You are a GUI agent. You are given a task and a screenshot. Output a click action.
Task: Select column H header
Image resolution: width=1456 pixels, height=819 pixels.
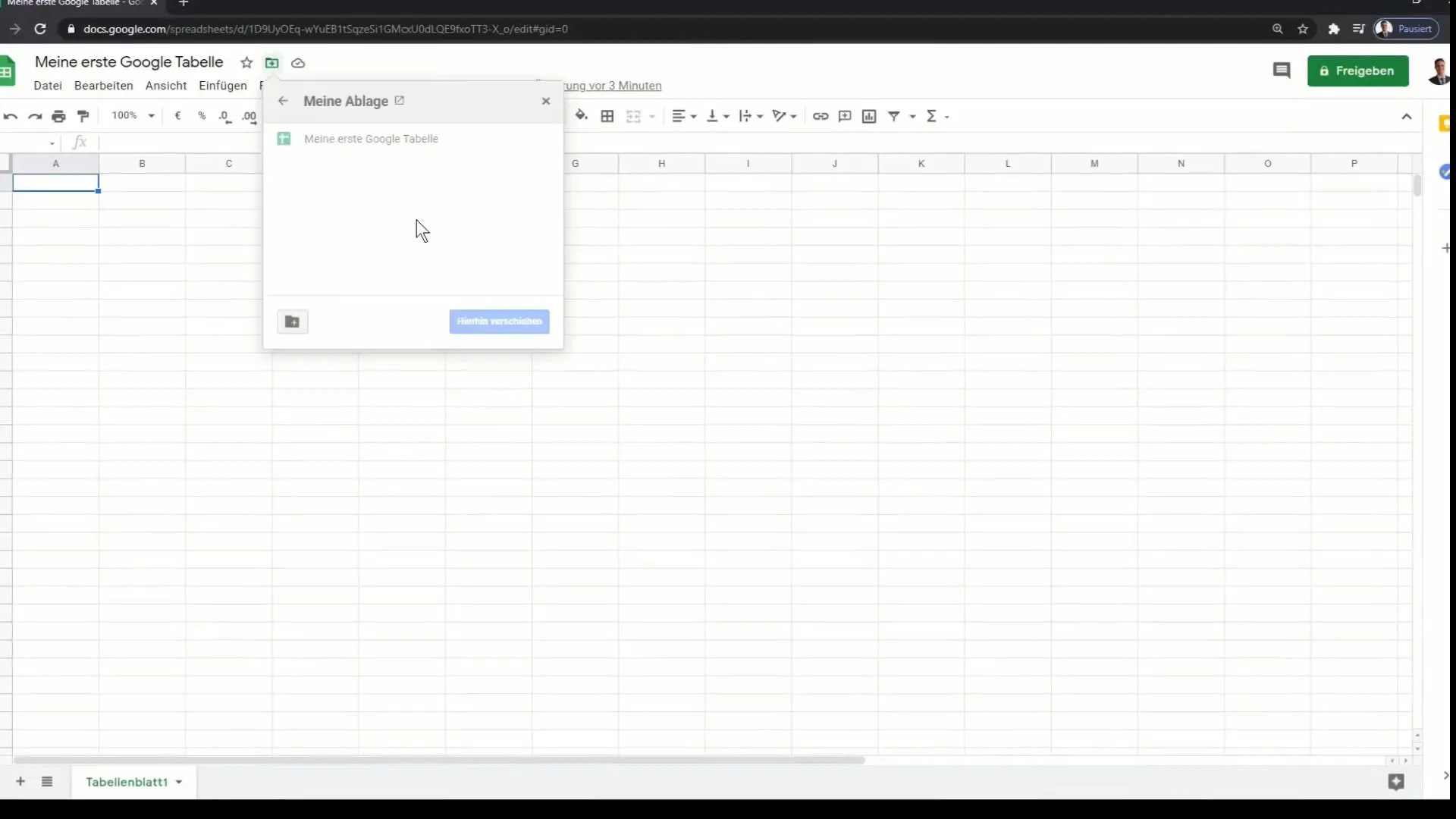click(x=661, y=163)
